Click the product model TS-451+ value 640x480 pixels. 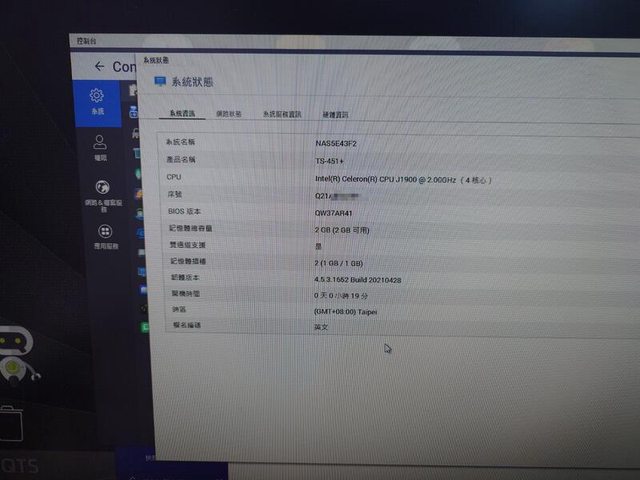329,160
